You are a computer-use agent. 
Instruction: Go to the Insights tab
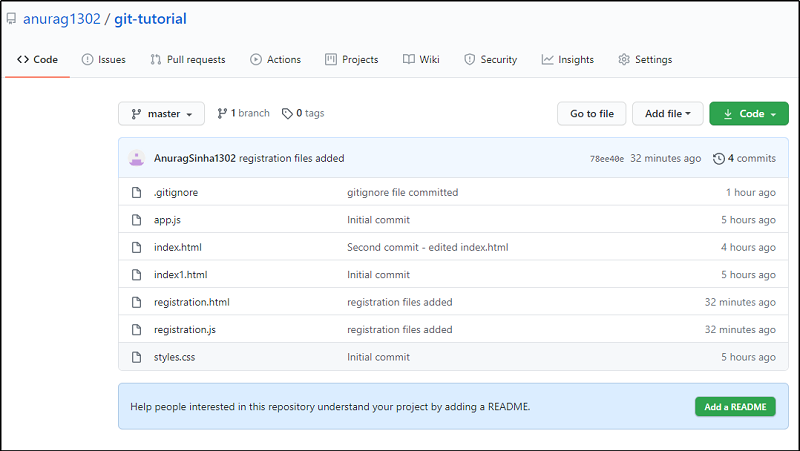[567, 60]
